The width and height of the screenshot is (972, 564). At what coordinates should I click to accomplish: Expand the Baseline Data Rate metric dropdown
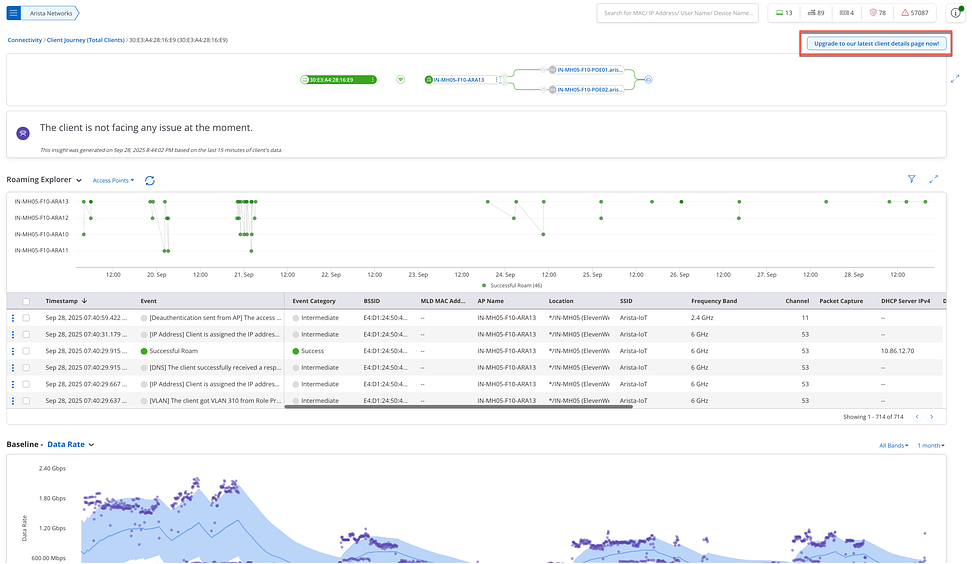point(71,444)
